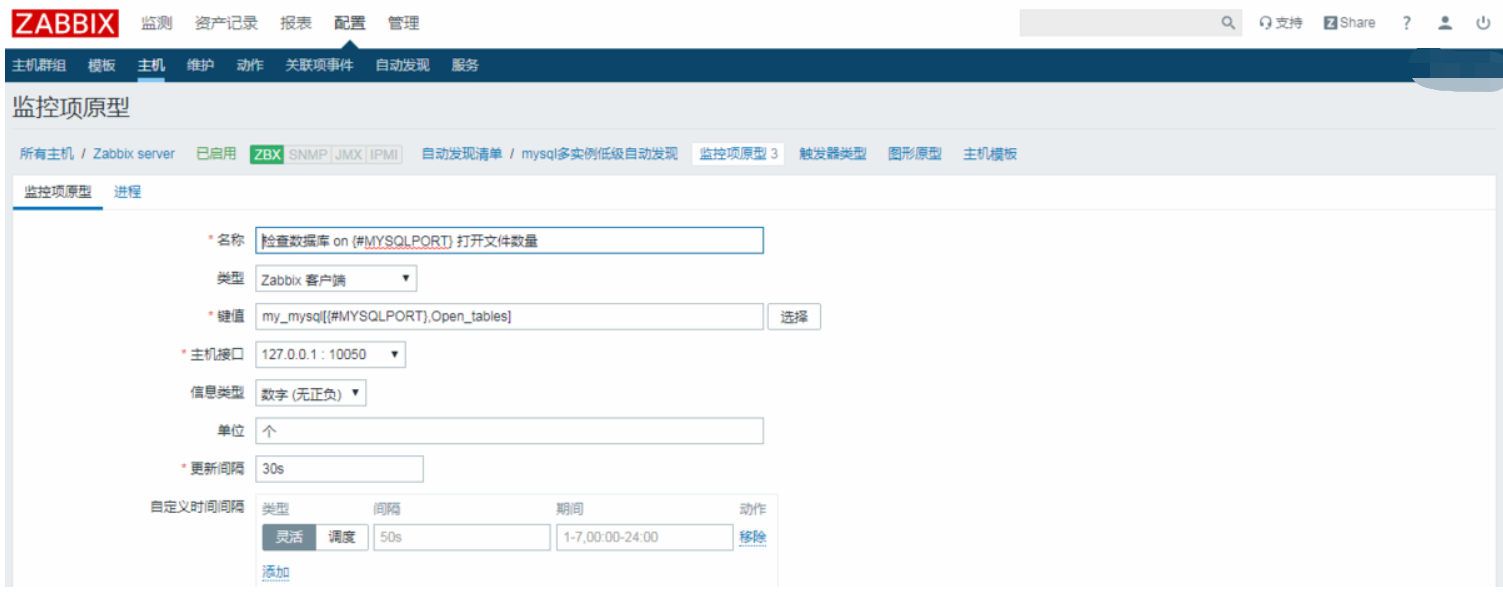Open the 配置 menu
Viewport: 1503px width, 609px height.
pos(350,23)
